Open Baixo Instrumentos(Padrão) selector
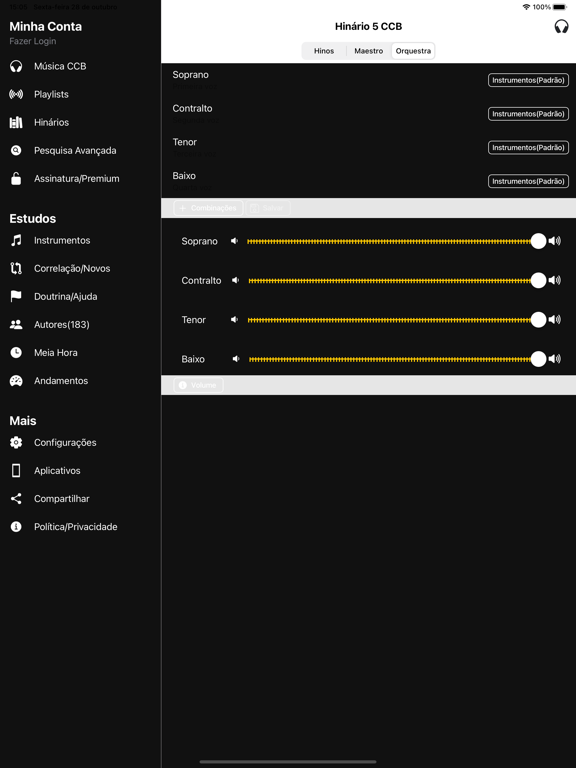This screenshot has height=768, width=576. click(x=528, y=181)
